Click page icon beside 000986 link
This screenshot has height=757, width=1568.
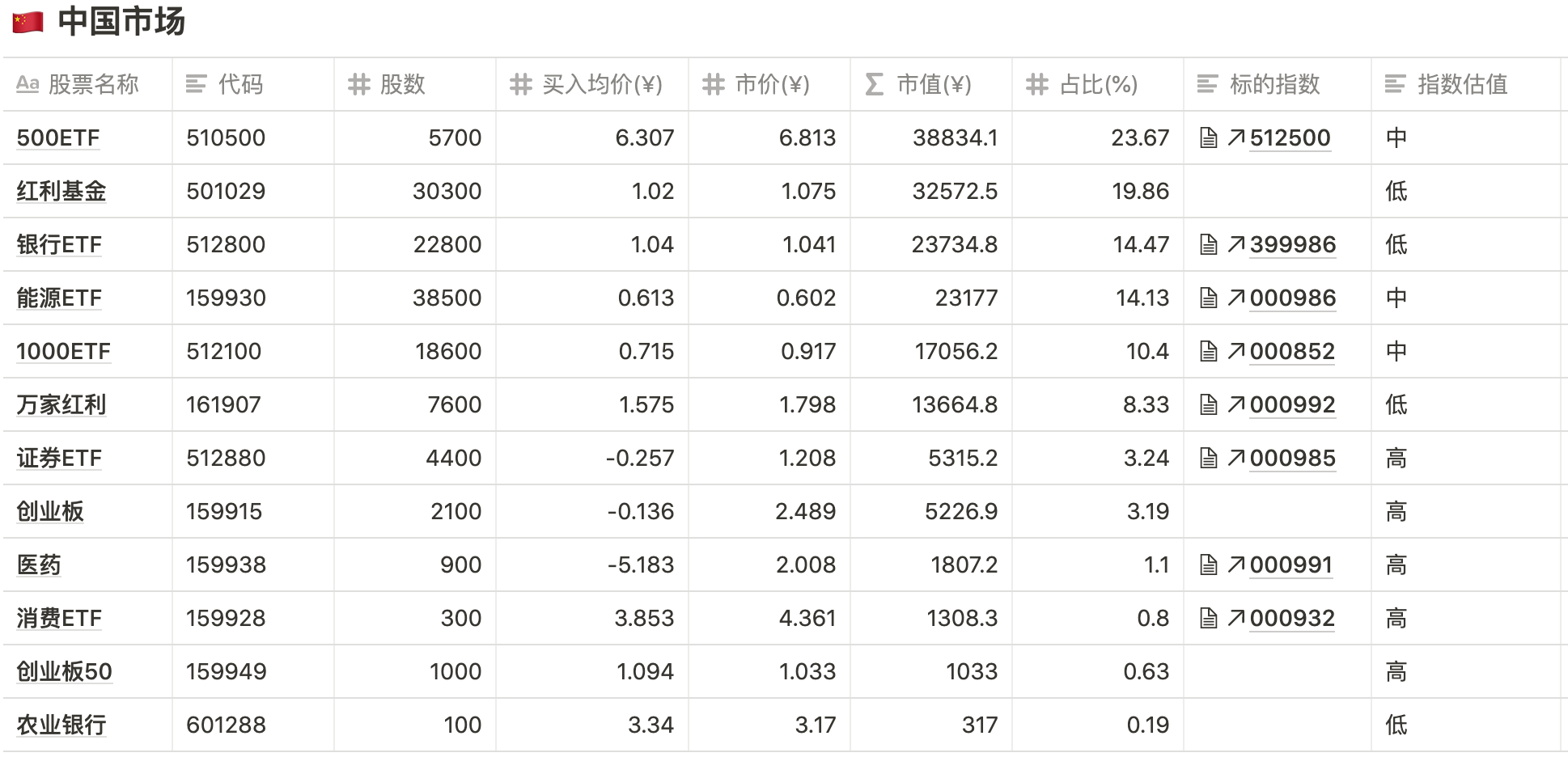pyautogui.click(x=1208, y=298)
